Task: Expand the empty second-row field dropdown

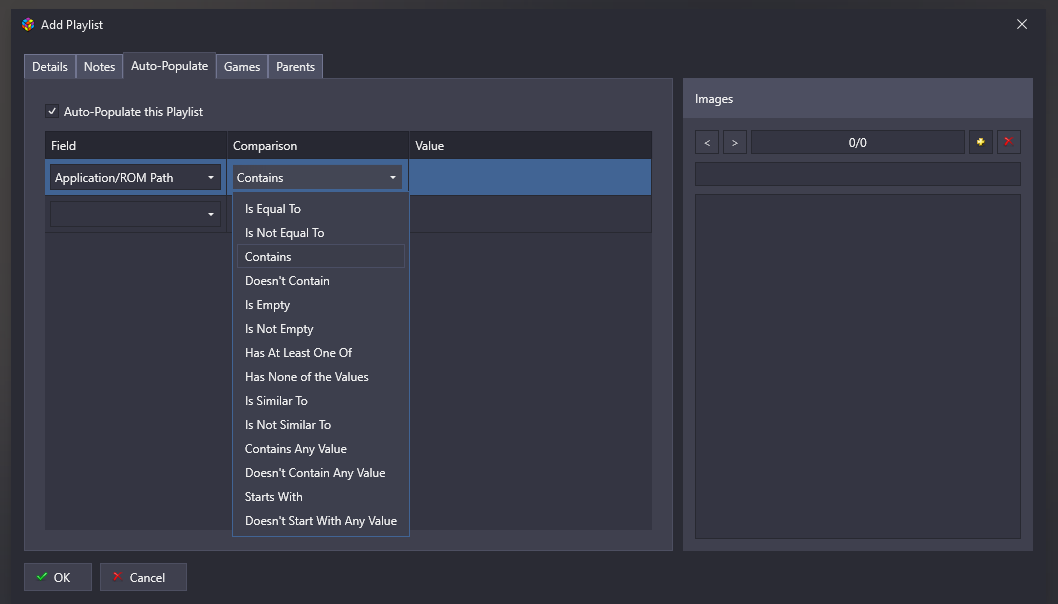Action: [135, 214]
